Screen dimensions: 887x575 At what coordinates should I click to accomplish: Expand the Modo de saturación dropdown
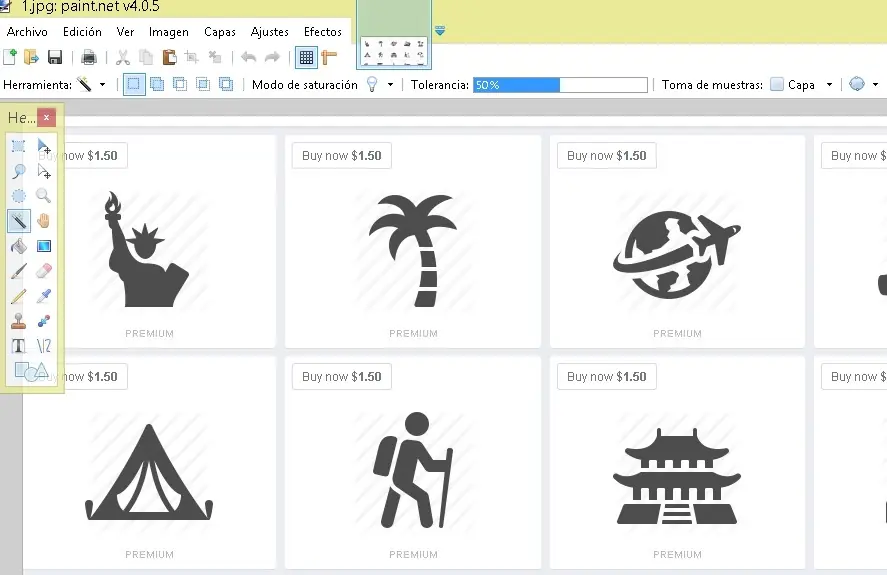(390, 85)
